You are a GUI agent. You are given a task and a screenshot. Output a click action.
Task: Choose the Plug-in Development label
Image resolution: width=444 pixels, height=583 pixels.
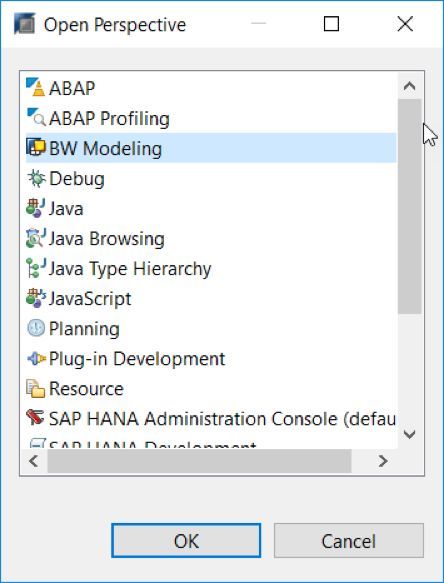pos(137,359)
